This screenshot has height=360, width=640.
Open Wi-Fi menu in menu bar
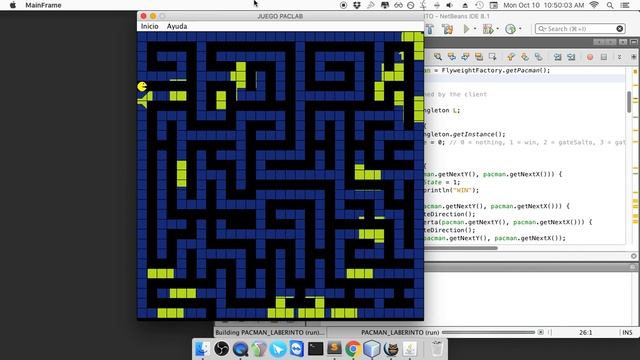point(594,5)
